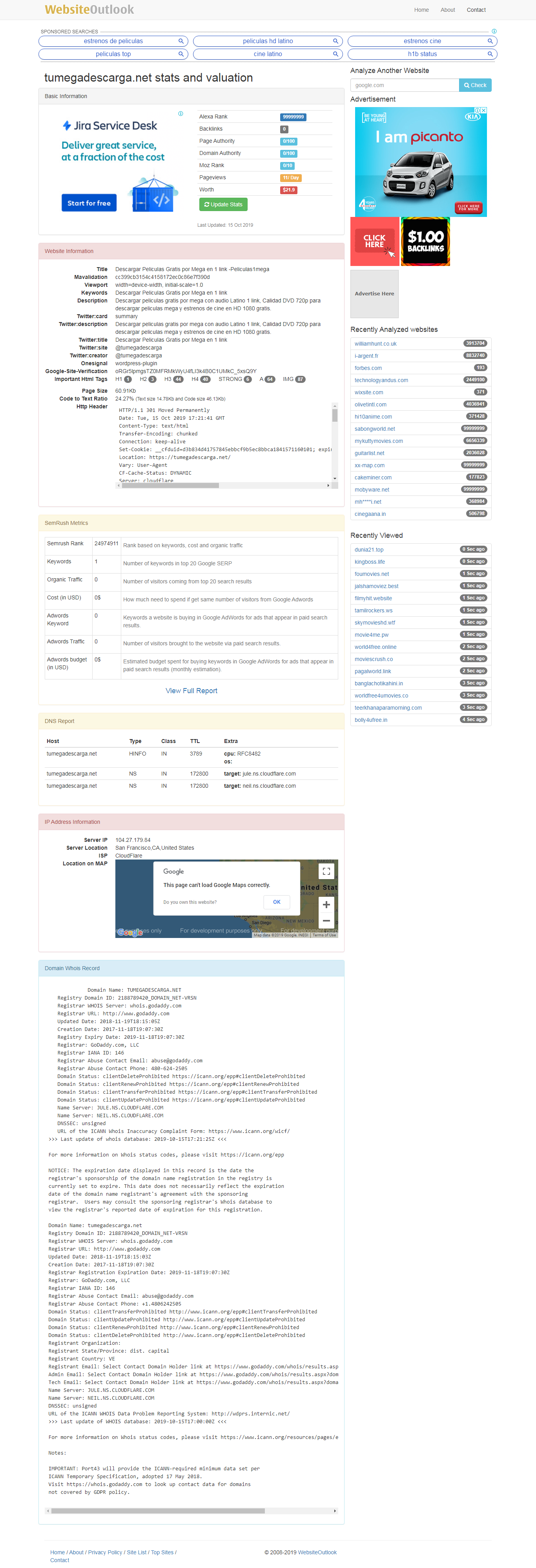Image resolution: width=536 pixels, height=1568 pixels.
Task: Click search icon for 'estrenos cine'
Action: pyautogui.click(x=490, y=41)
